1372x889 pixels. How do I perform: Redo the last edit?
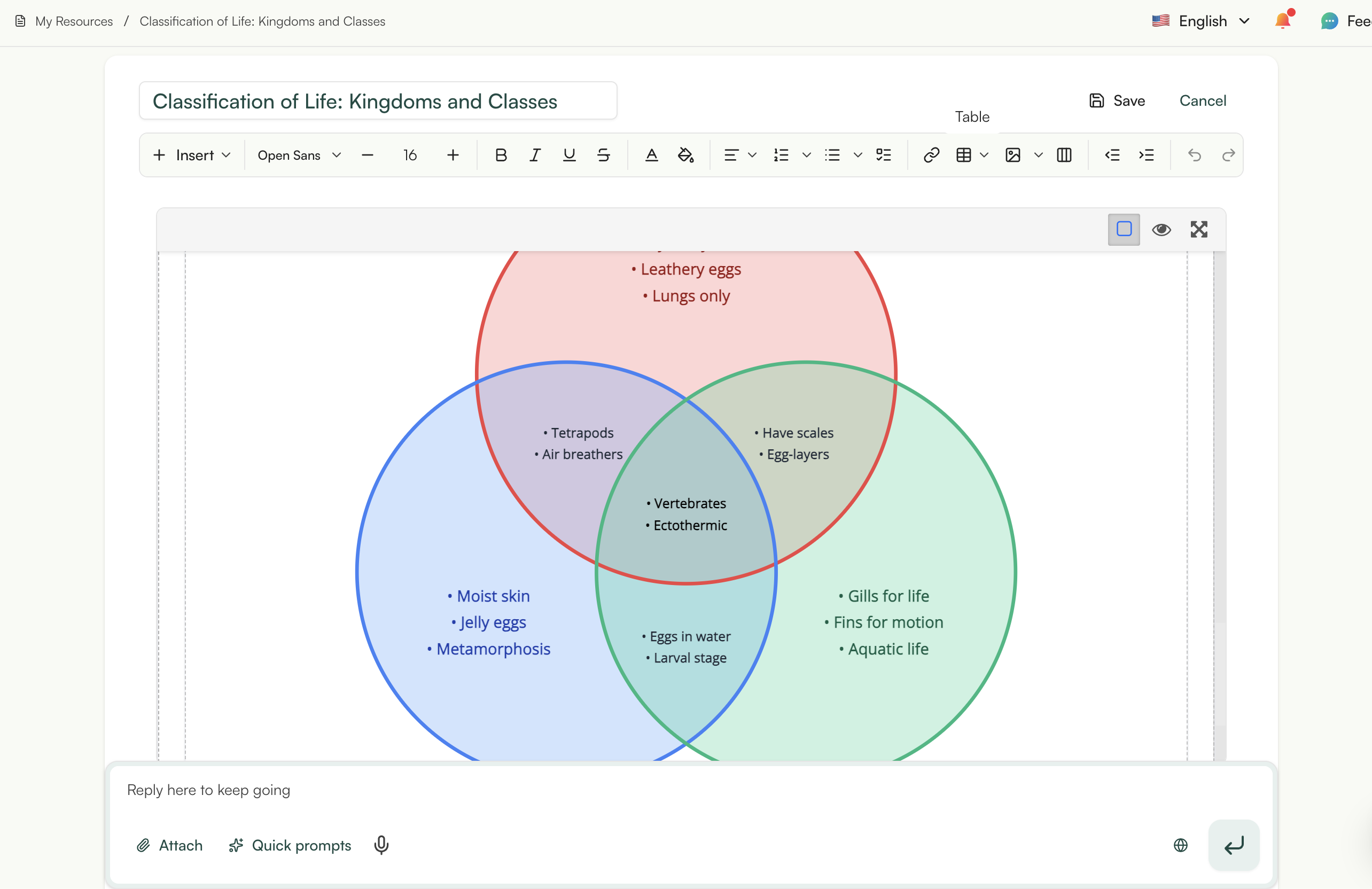[x=1228, y=155]
